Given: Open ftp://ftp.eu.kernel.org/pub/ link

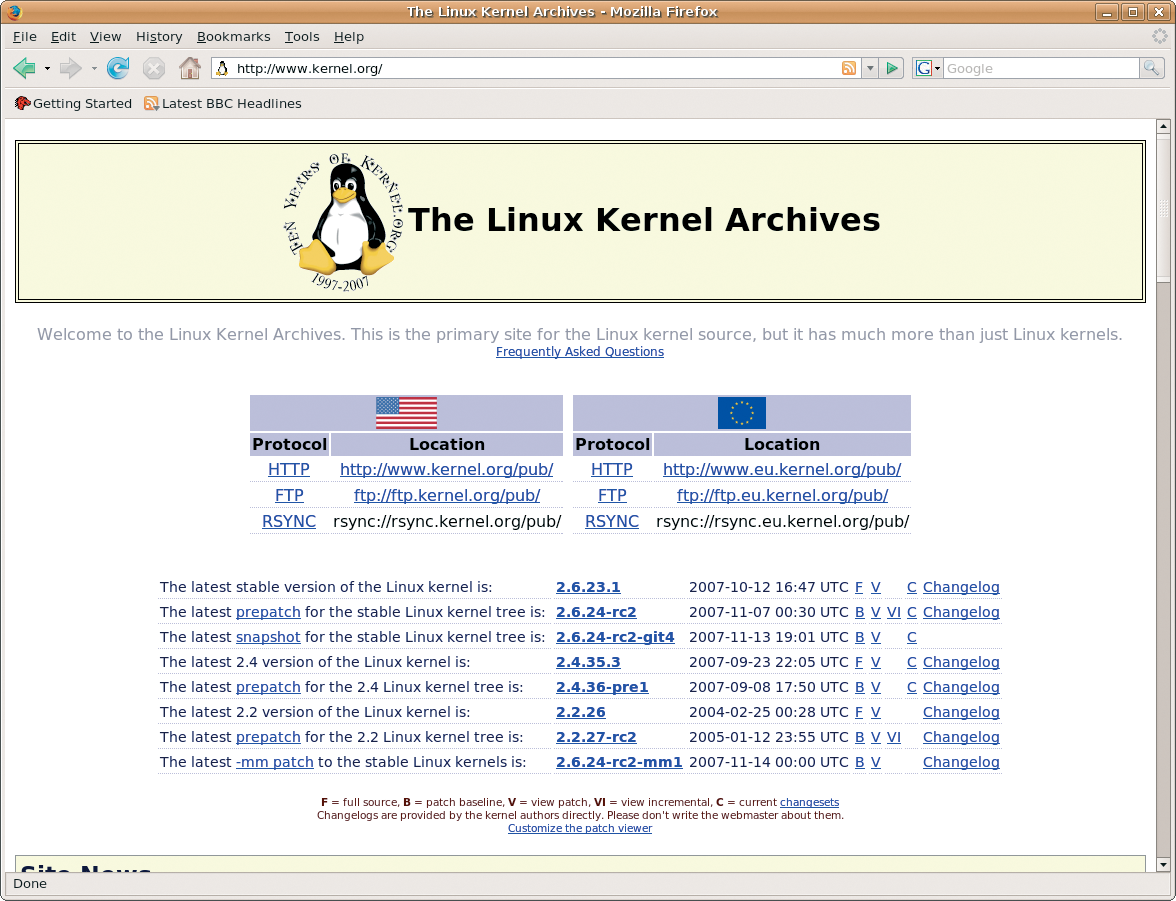Looking at the screenshot, I should pos(782,495).
